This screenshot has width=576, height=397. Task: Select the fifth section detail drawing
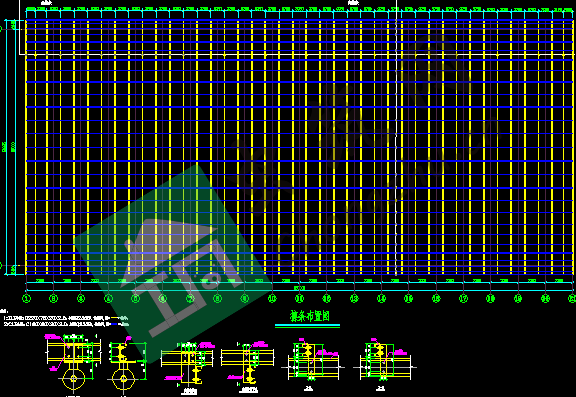tap(312, 361)
